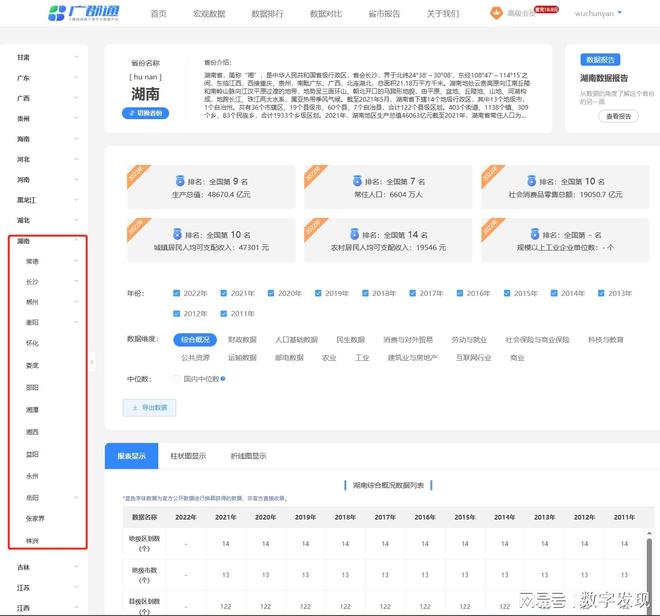Select the 财政数据 dimension
Image resolution: width=660 pixels, height=616 pixels.
click(x=242, y=339)
